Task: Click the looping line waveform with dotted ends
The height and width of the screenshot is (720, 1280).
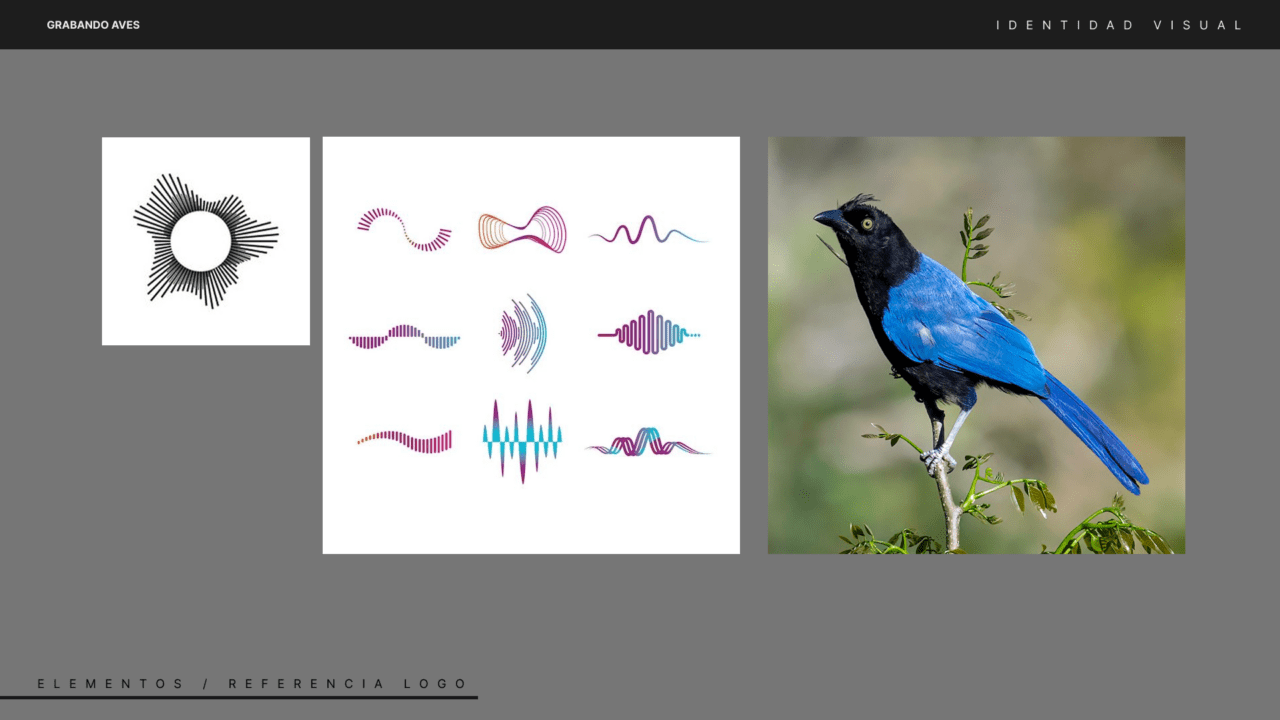Action: 648,333
